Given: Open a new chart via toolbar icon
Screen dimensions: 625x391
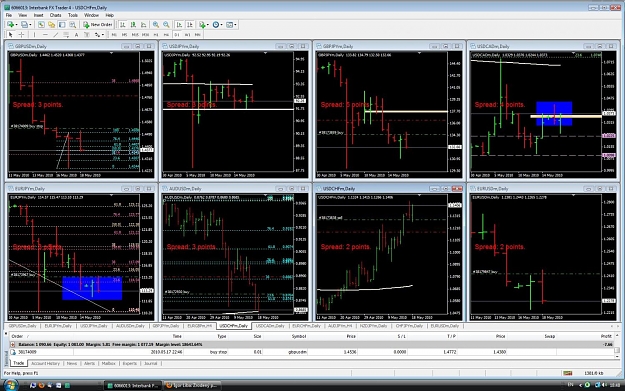Looking at the screenshot, I should click(x=10, y=25).
